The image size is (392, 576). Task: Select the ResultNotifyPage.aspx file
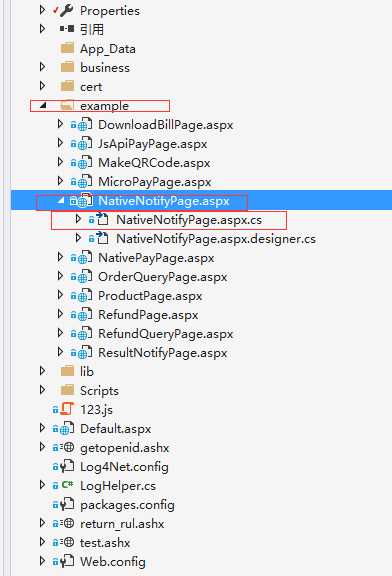click(163, 353)
